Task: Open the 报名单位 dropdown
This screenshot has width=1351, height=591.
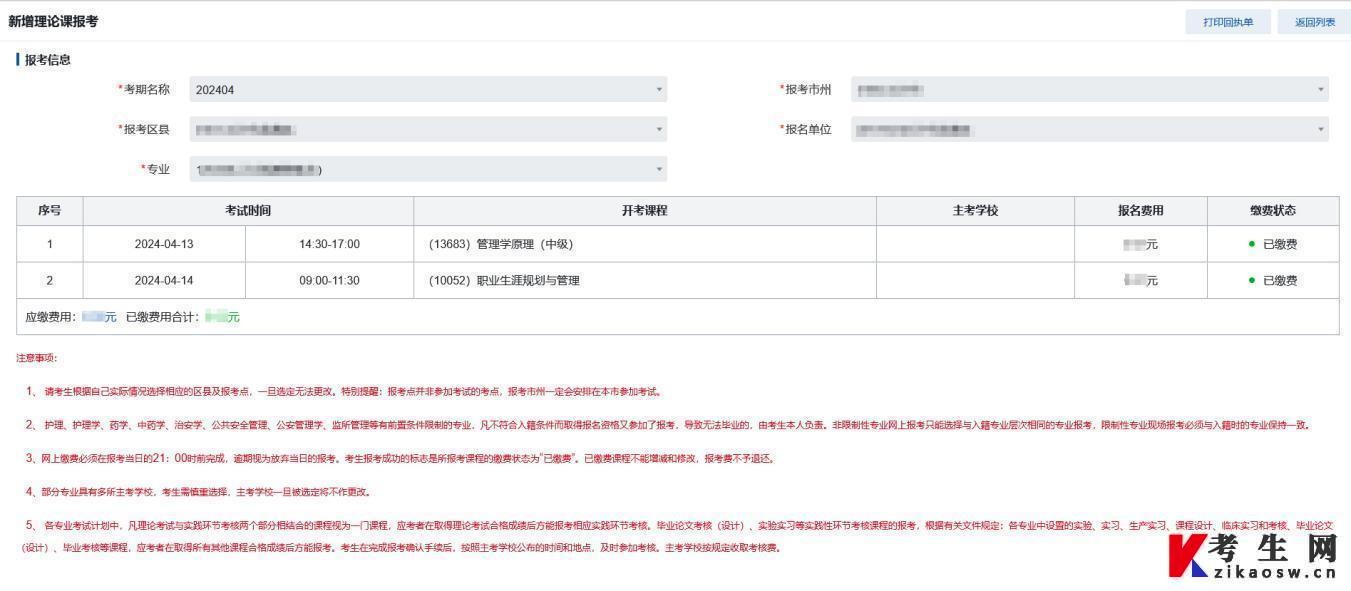Action: 1090,129
